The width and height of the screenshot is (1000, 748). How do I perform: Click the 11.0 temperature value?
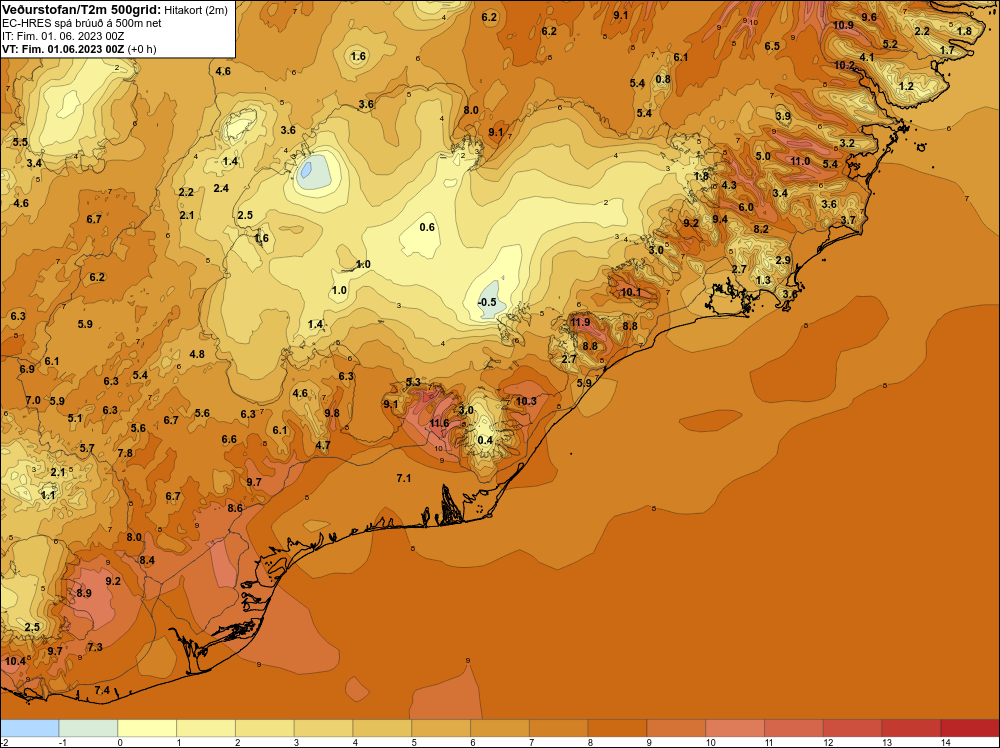click(x=800, y=161)
